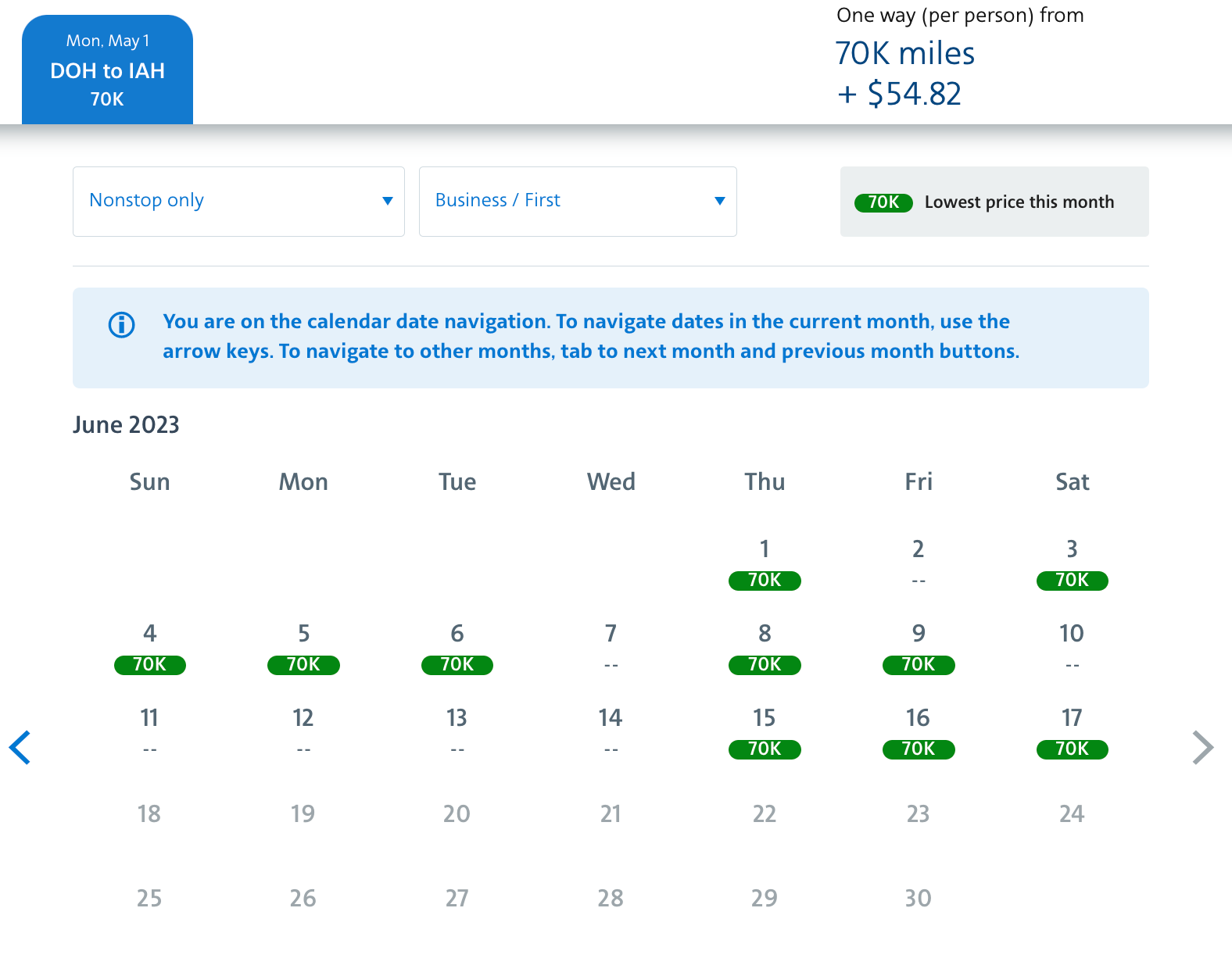Pick June 9 at 70K miles
The image size is (1232, 958).
[919, 648]
